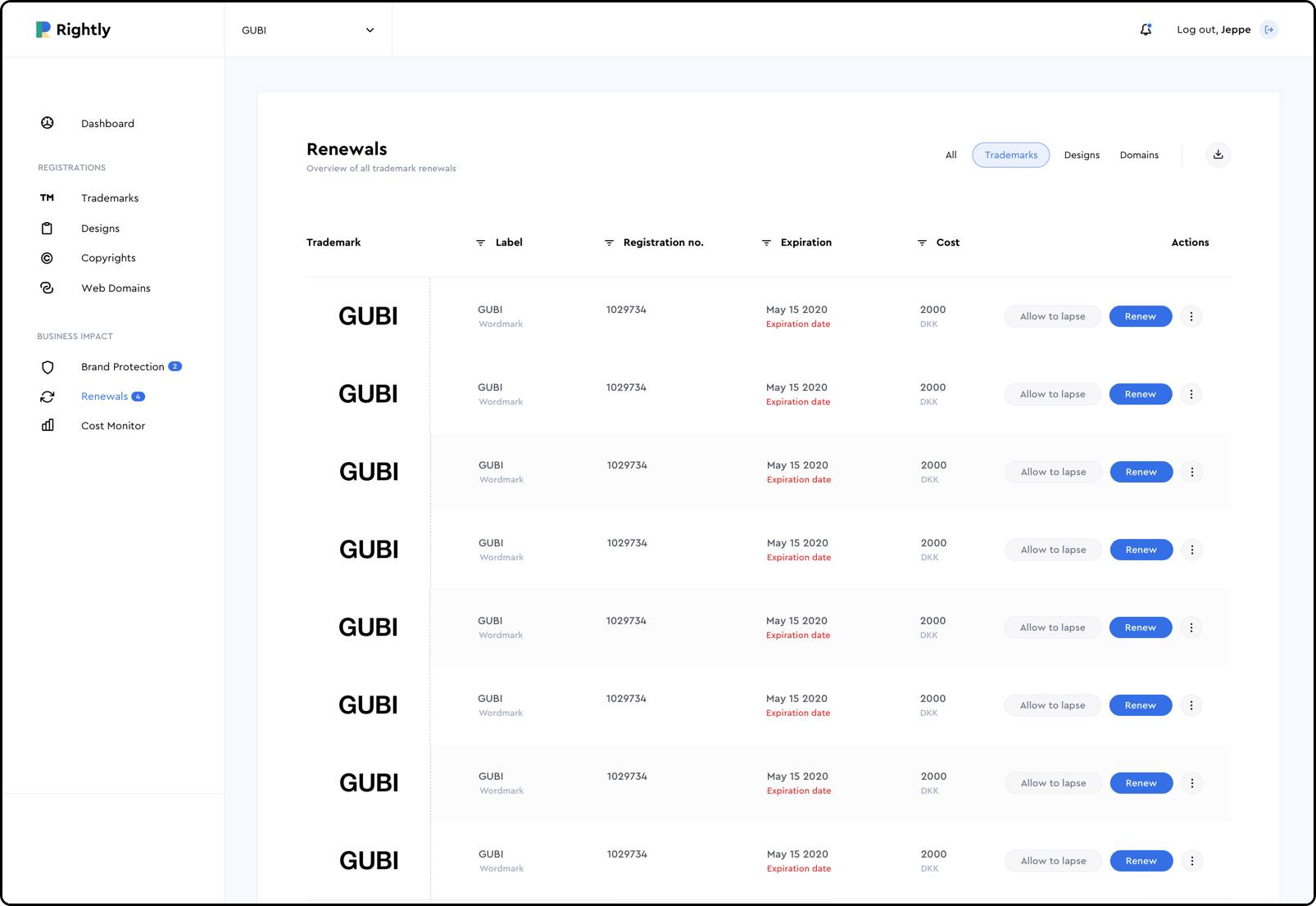The width and height of the screenshot is (1316, 906).
Task: Select the Trademarks filter tab
Action: (x=1011, y=155)
